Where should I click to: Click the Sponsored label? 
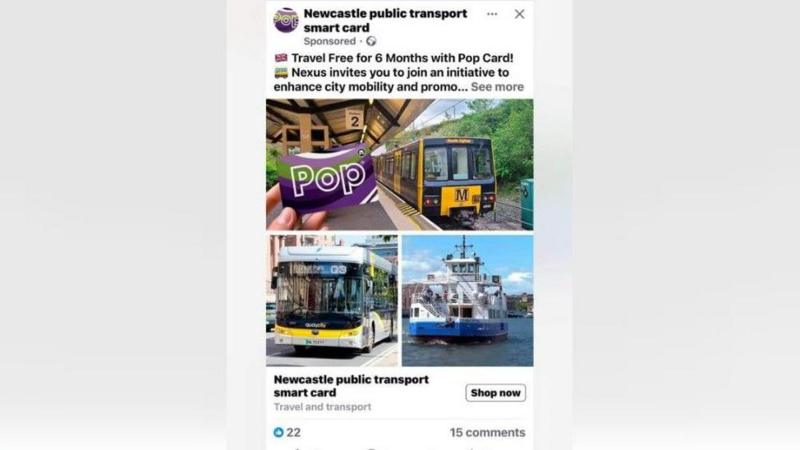coord(330,41)
